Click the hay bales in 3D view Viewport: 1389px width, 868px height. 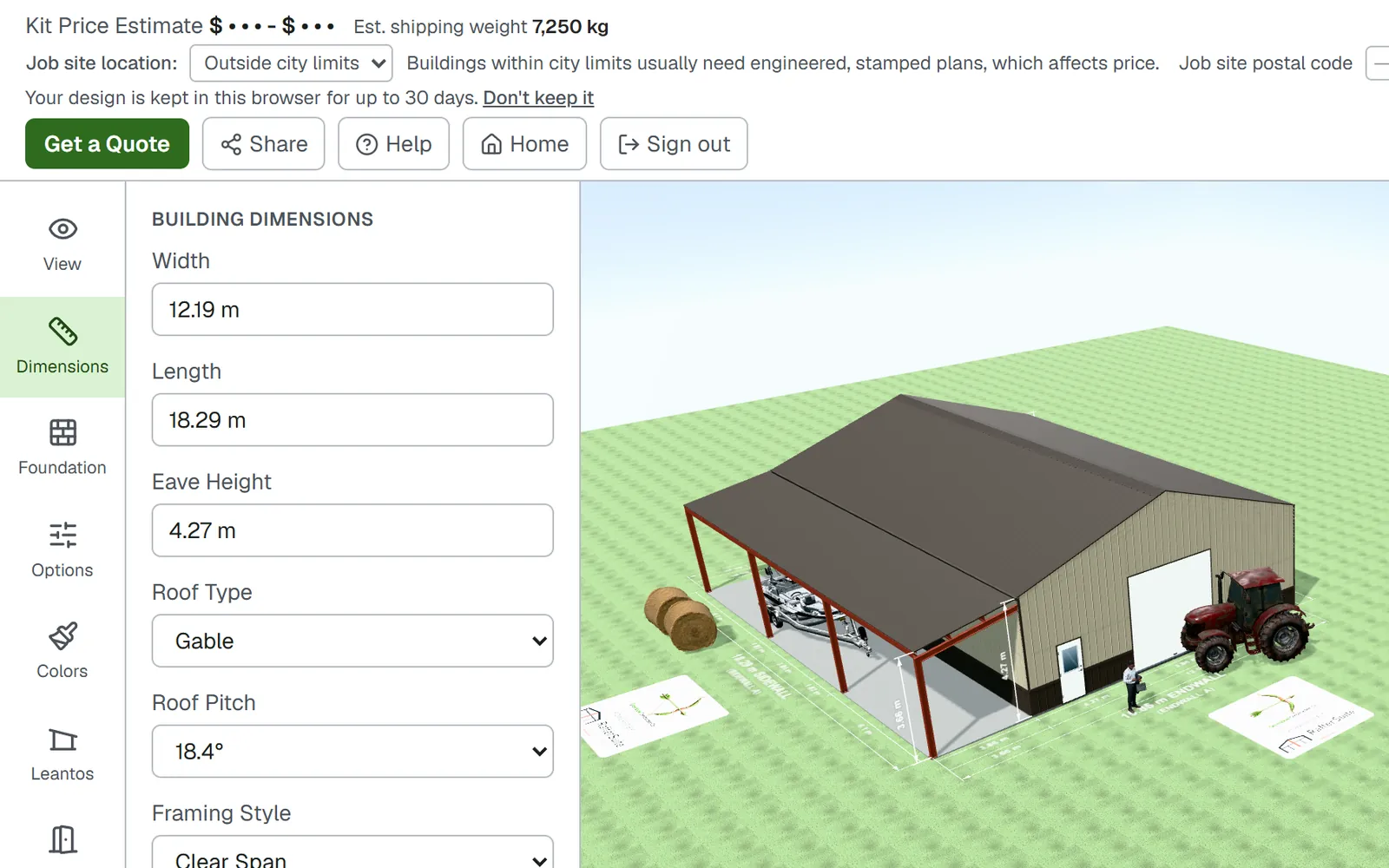pyautogui.click(x=681, y=618)
